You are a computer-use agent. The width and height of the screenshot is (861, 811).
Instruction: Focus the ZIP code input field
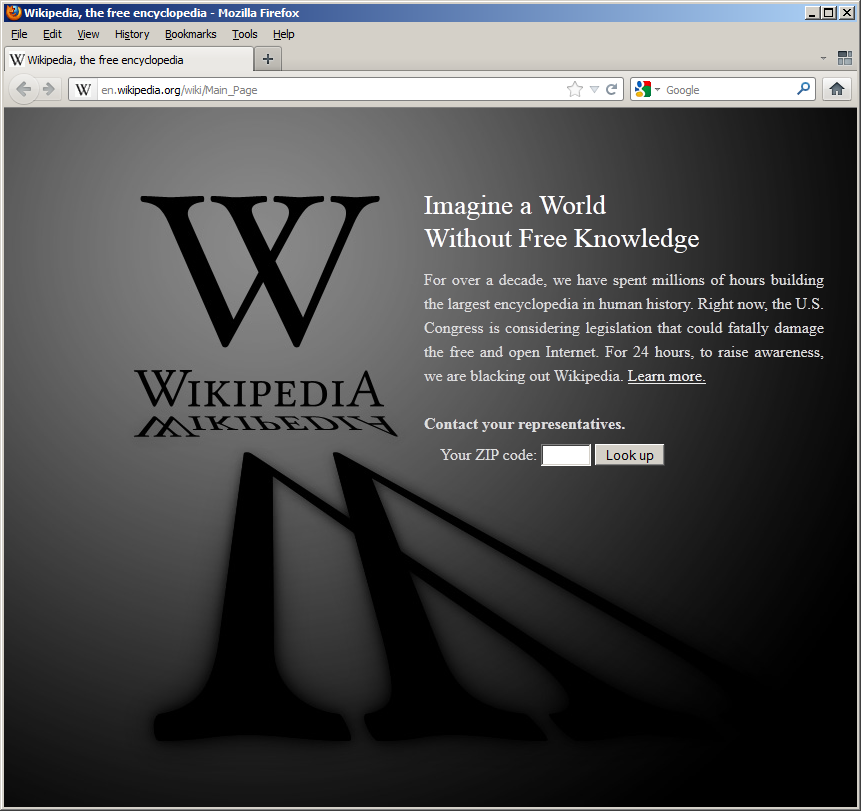tap(566, 455)
